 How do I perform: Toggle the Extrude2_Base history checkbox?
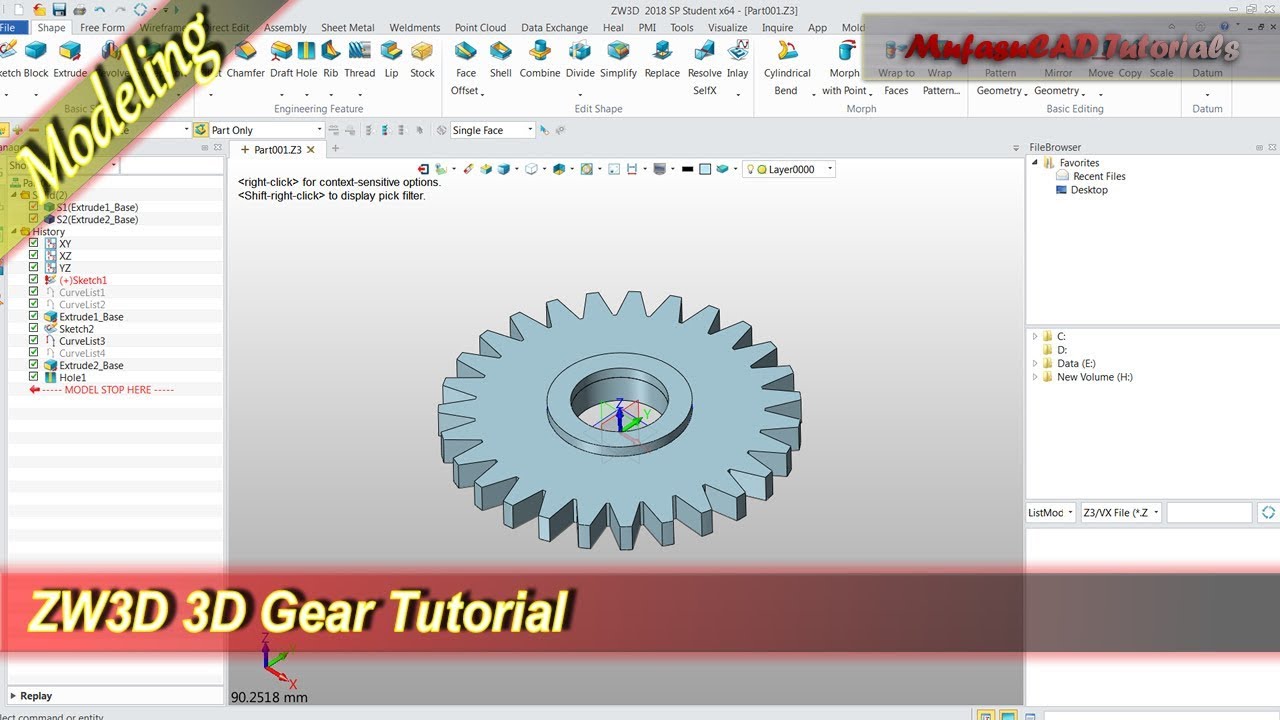click(x=34, y=365)
